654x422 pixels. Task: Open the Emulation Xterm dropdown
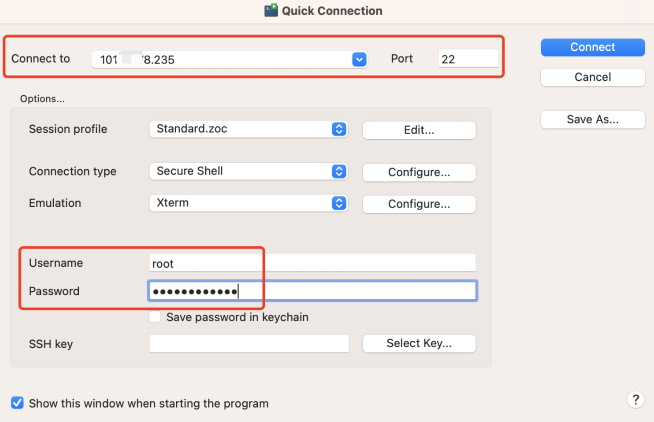[x=249, y=203]
